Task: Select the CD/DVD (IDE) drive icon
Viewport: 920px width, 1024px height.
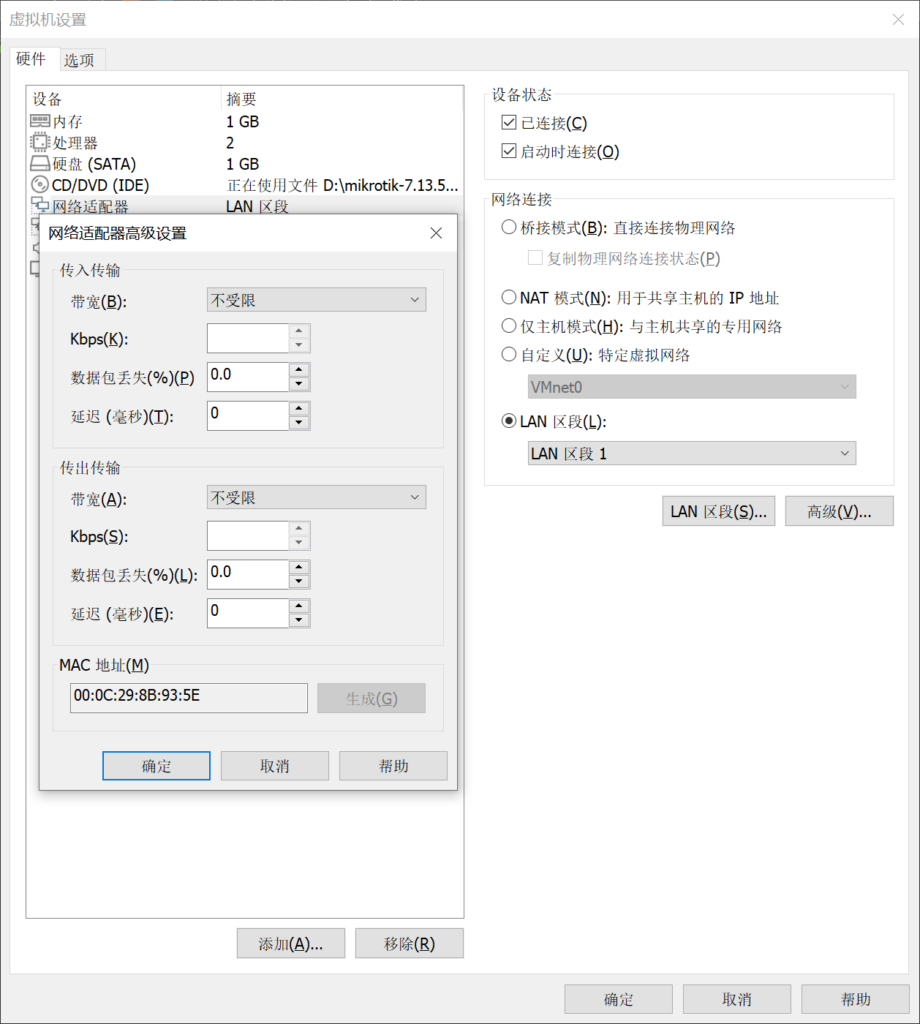Action: pyautogui.click(x=40, y=185)
